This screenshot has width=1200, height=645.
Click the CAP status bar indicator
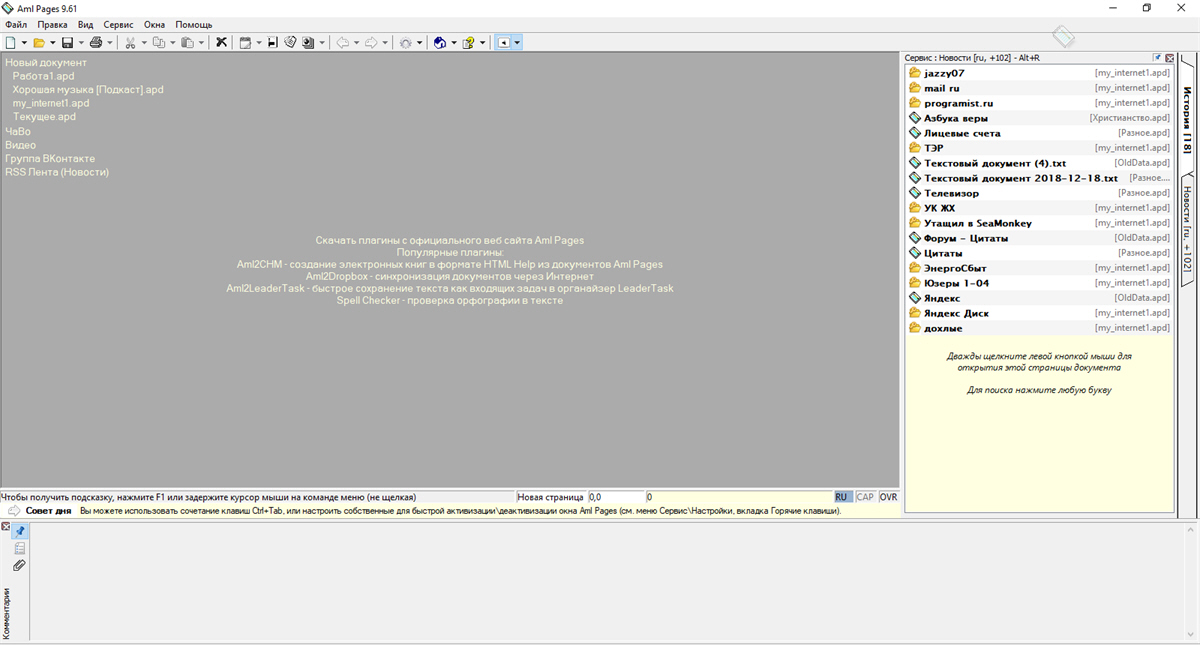pyautogui.click(x=864, y=497)
